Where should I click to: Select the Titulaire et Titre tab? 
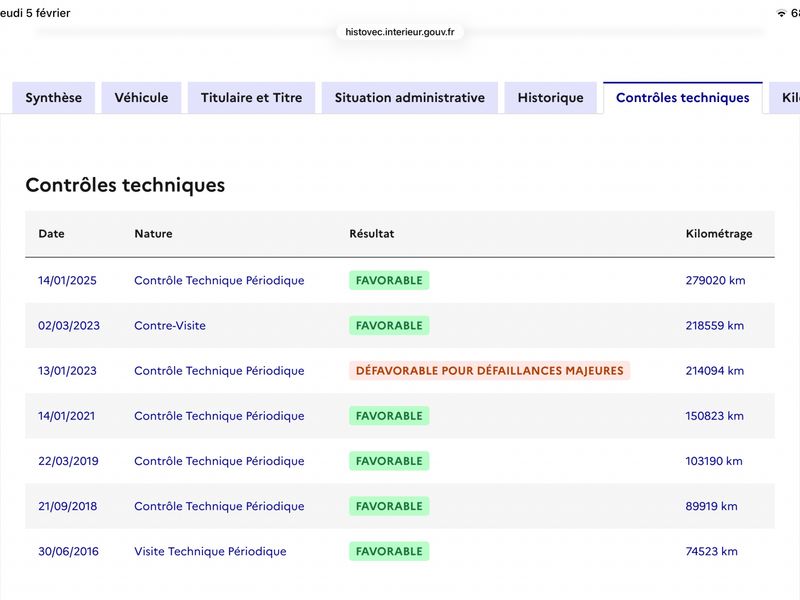pyautogui.click(x=251, y=98)
